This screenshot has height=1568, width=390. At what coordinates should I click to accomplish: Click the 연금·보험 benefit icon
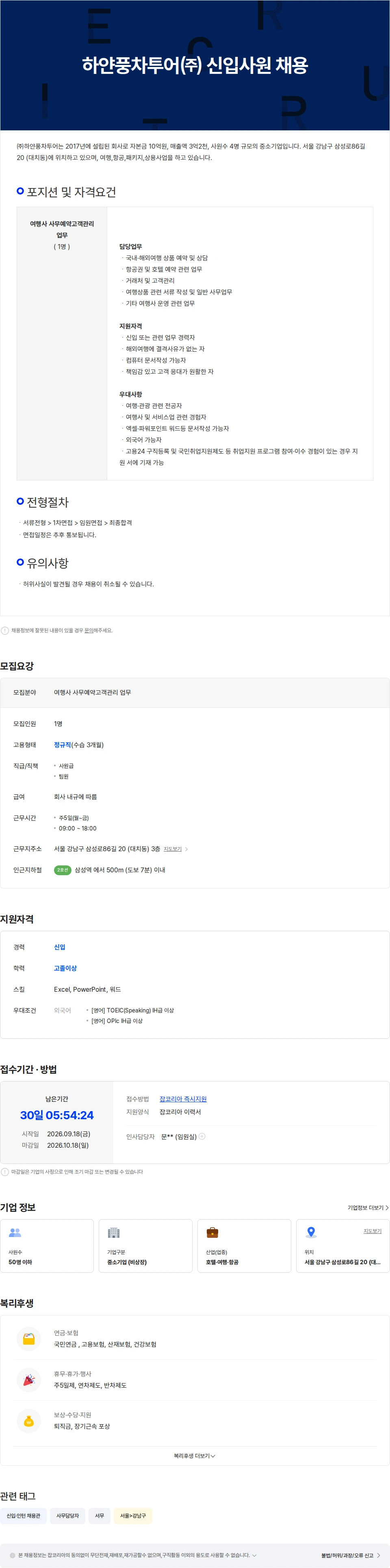click(28, 1339)
